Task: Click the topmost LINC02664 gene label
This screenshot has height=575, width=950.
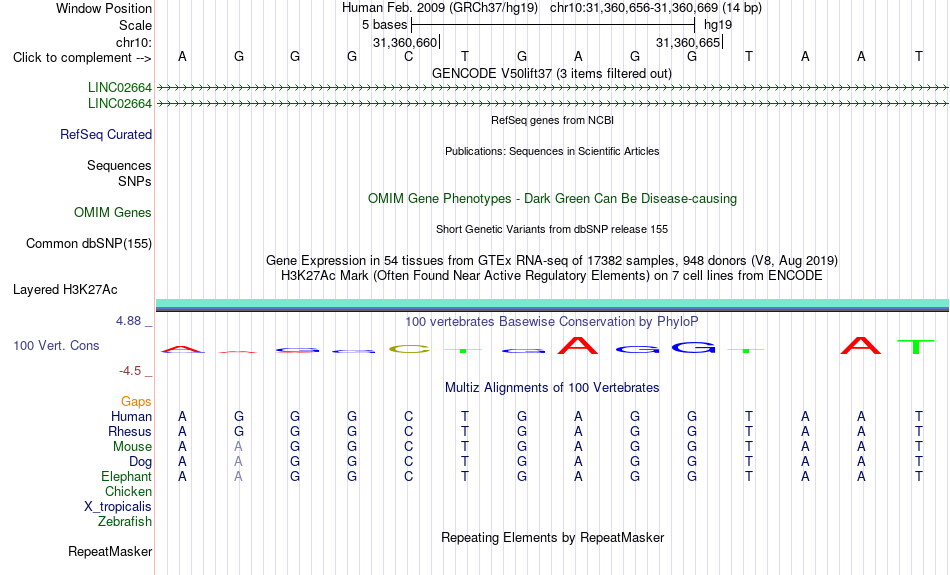Action: [x=120, y=88]
